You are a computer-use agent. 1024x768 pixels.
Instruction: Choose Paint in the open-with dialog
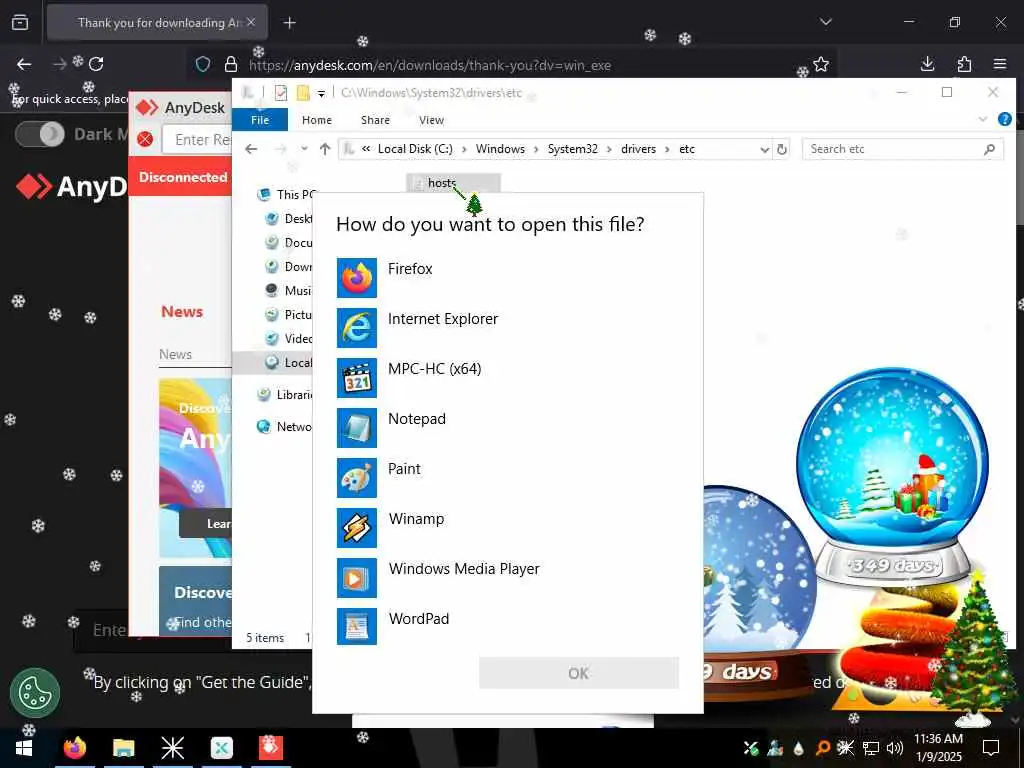[507, 477]
